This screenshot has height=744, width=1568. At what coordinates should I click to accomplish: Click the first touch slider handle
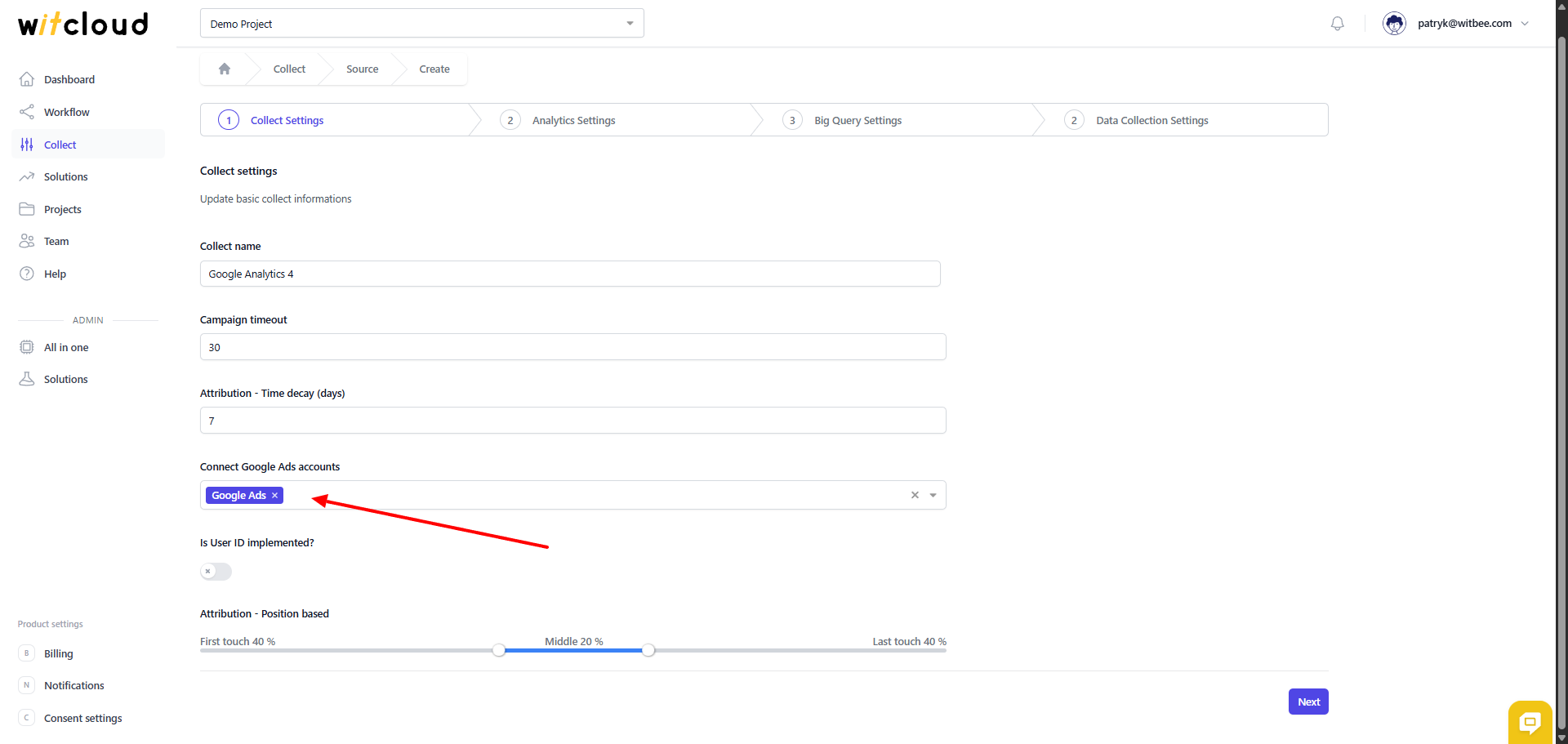[x=499, y=651]
